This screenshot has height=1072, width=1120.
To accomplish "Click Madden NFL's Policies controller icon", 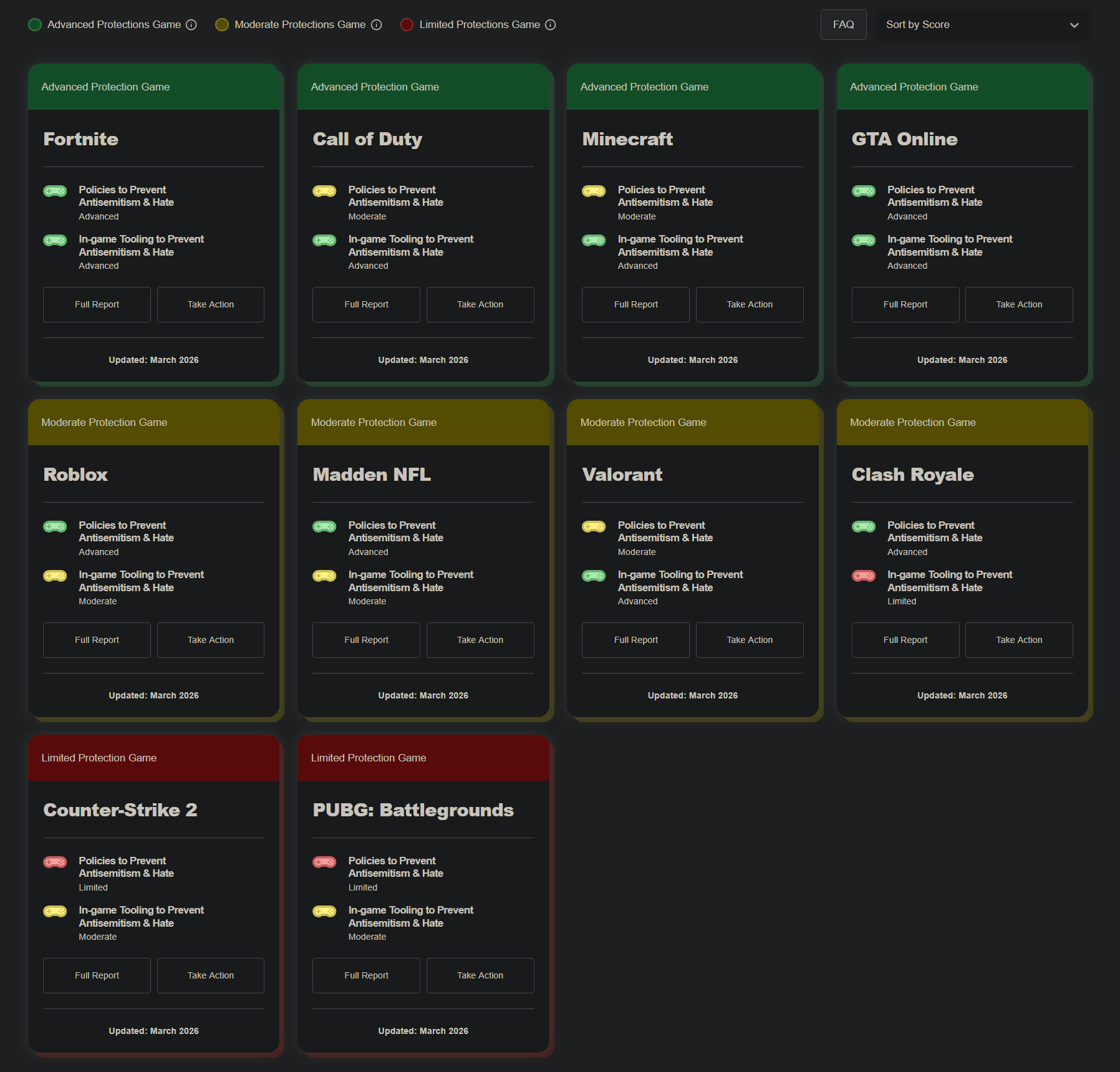I will (x=324, y=526).
